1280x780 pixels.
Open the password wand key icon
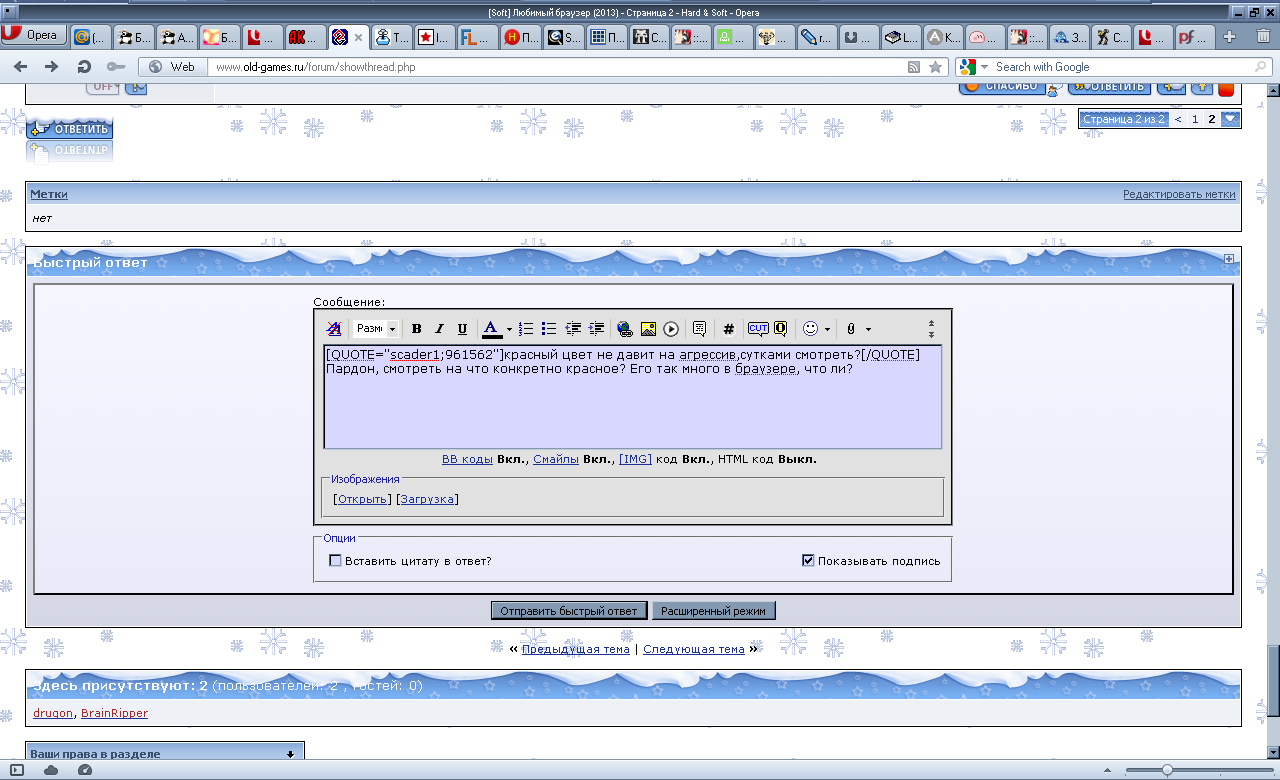115,67
